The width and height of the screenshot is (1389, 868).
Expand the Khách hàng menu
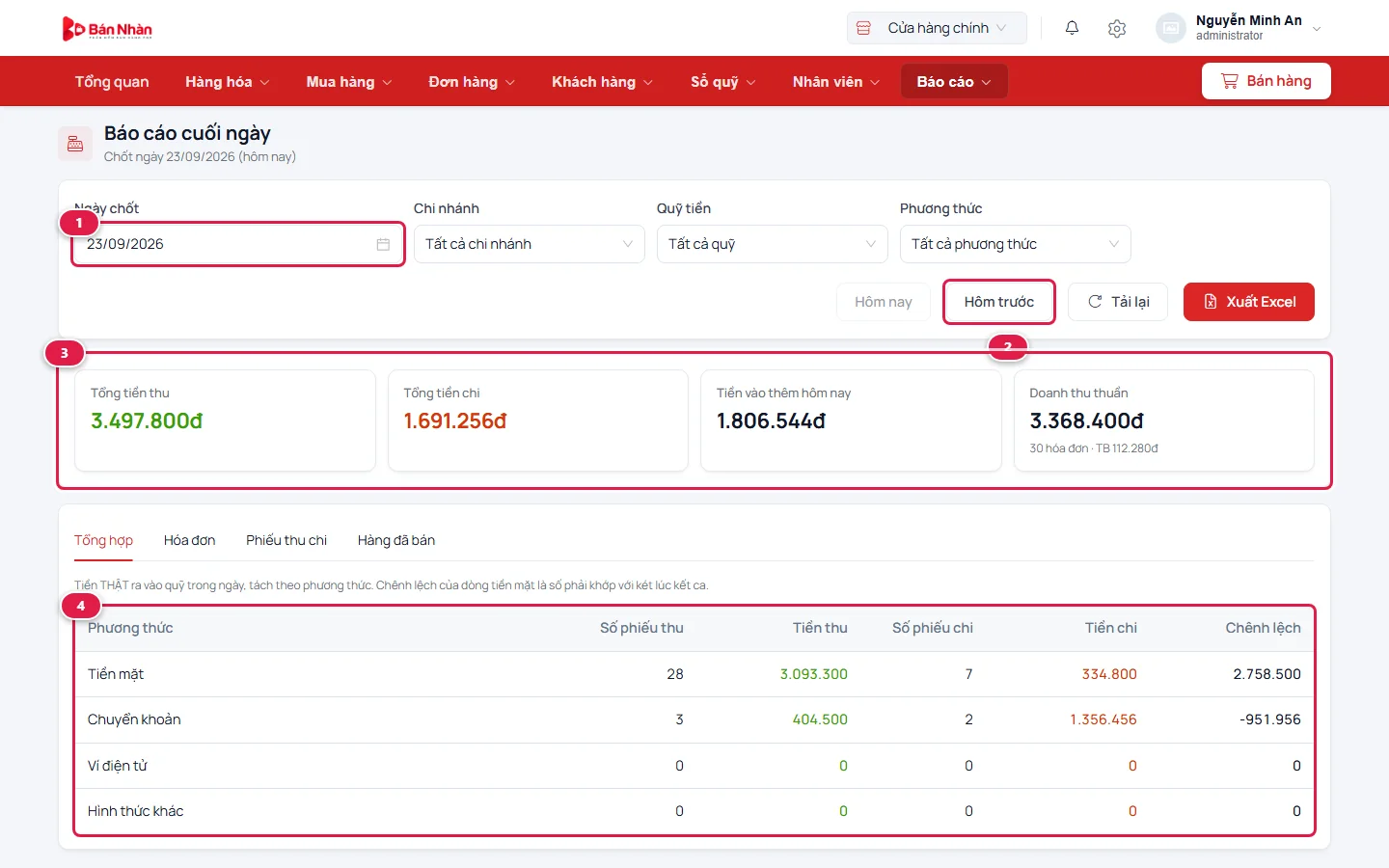point(602,82)
